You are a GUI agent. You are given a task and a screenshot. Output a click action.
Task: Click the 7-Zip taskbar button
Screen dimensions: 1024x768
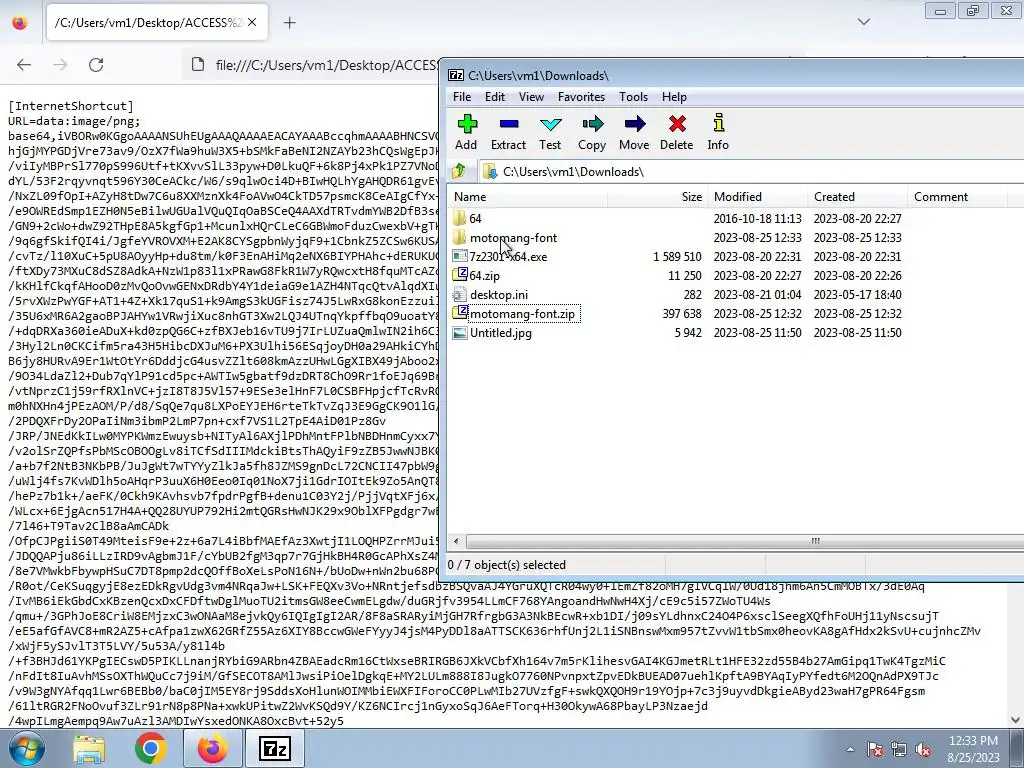pyautogui.click(x=274, y=748)
